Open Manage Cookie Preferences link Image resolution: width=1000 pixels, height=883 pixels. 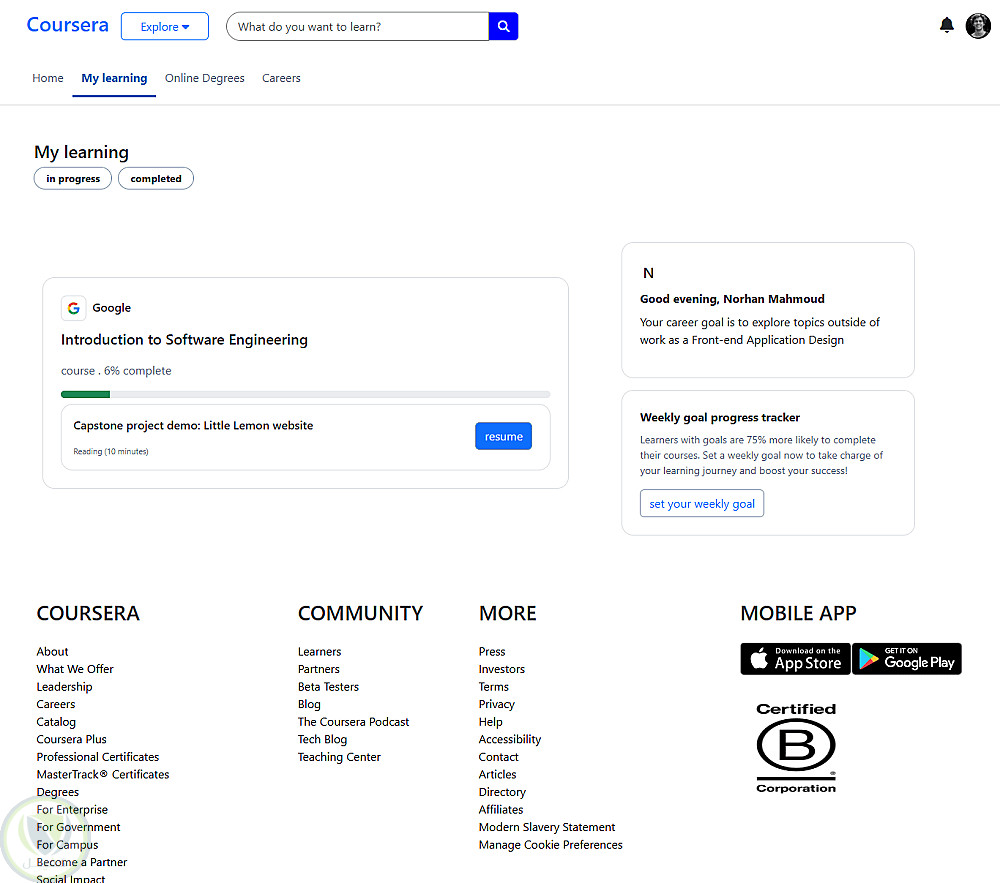click(x=550, y=844)
